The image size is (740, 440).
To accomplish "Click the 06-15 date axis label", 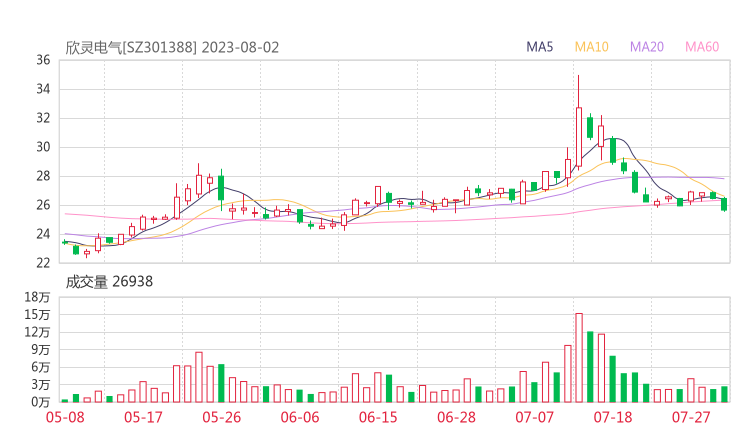I will coord(378,417).
